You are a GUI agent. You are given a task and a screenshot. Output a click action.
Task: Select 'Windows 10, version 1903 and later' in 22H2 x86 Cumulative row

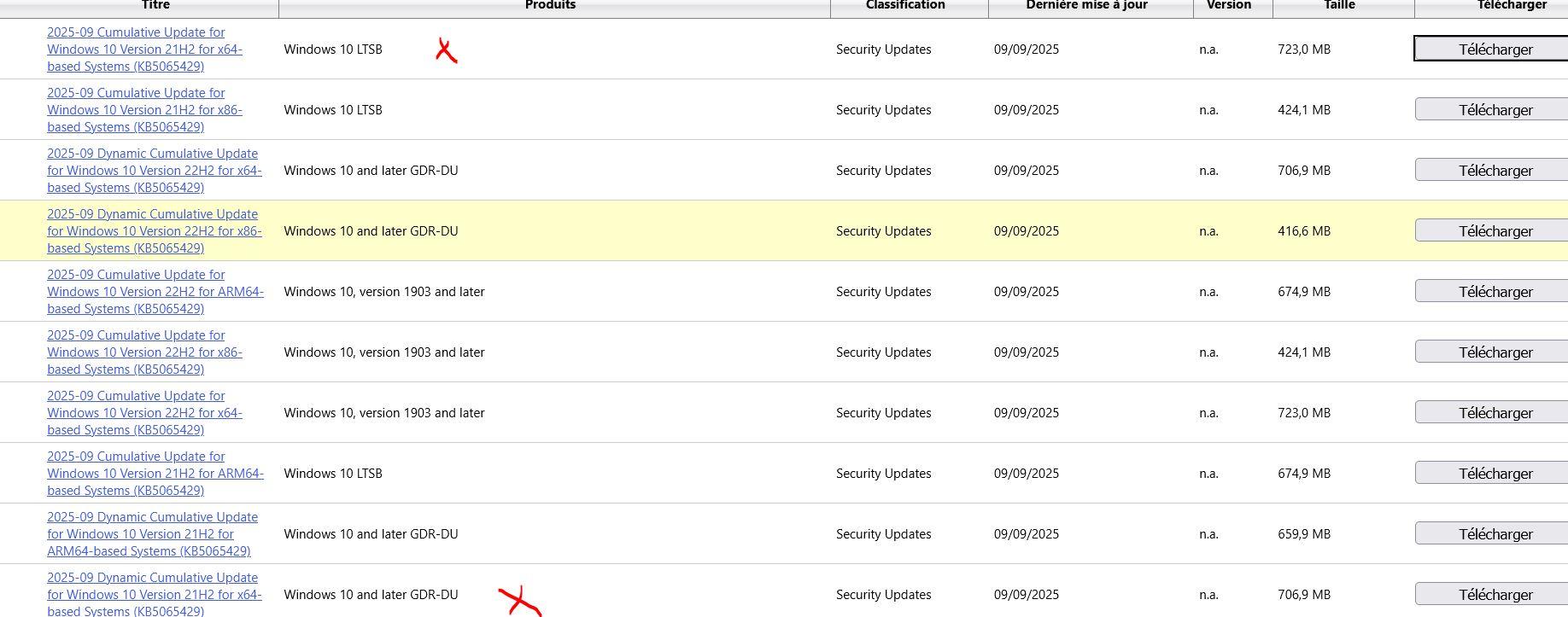click(384, 352)
